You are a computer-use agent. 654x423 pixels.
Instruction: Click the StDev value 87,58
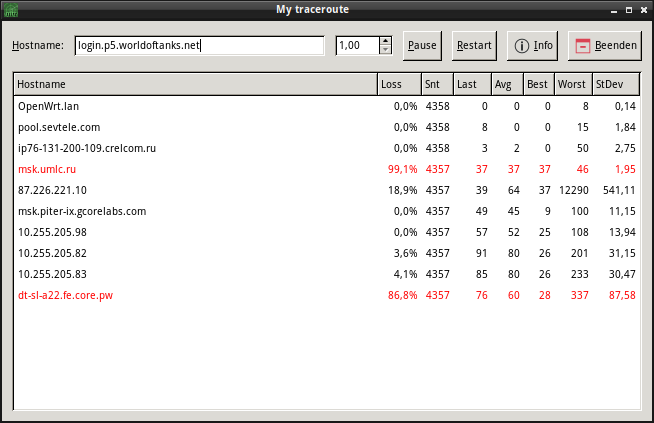click(x=622, y=295)
